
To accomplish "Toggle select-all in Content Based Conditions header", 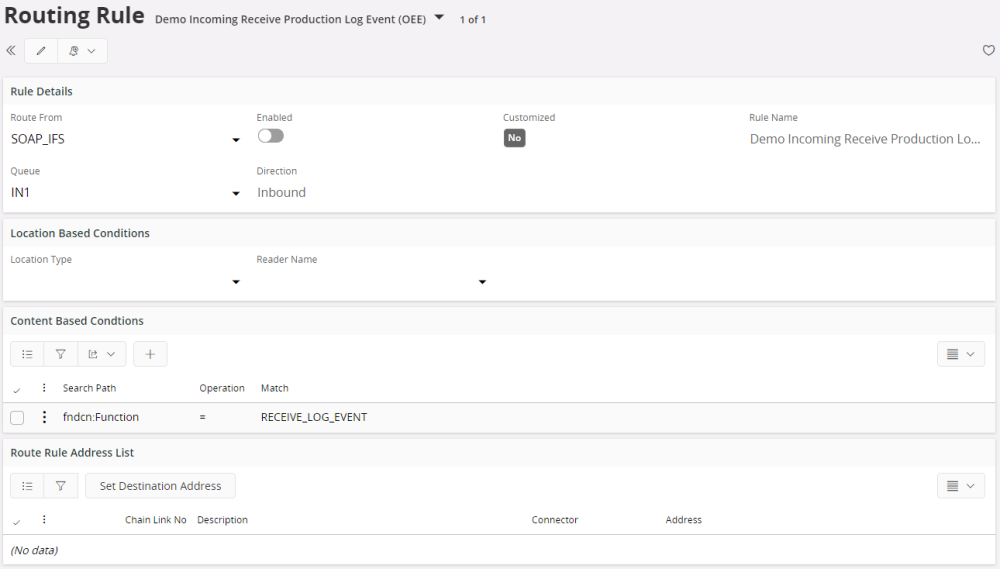I will [x=17, y=389].
